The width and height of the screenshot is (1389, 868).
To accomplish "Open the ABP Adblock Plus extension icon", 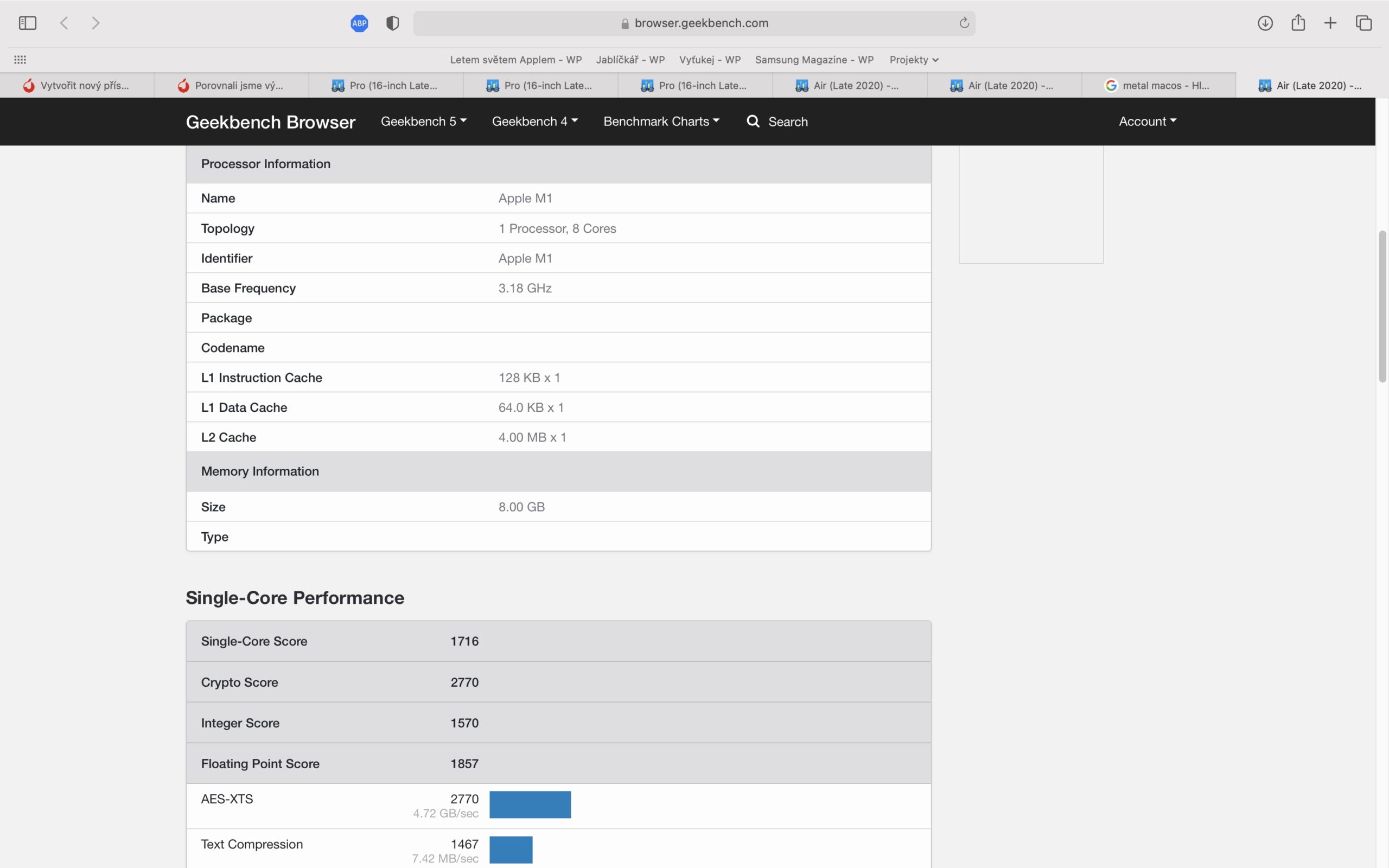I will (x=359, y=23).
